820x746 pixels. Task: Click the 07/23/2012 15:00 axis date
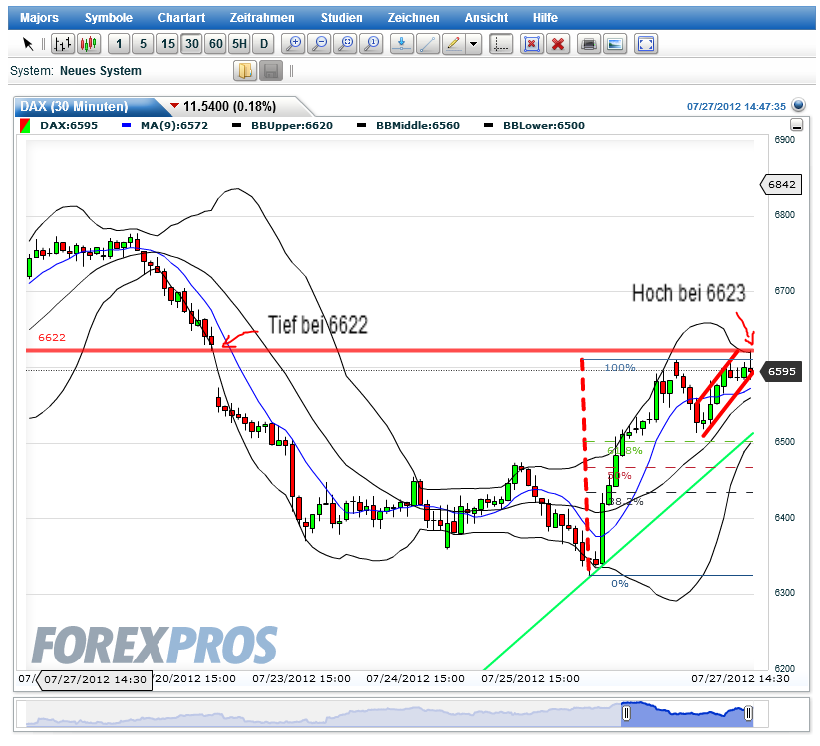pyautogui.click(x=301, y=679)
